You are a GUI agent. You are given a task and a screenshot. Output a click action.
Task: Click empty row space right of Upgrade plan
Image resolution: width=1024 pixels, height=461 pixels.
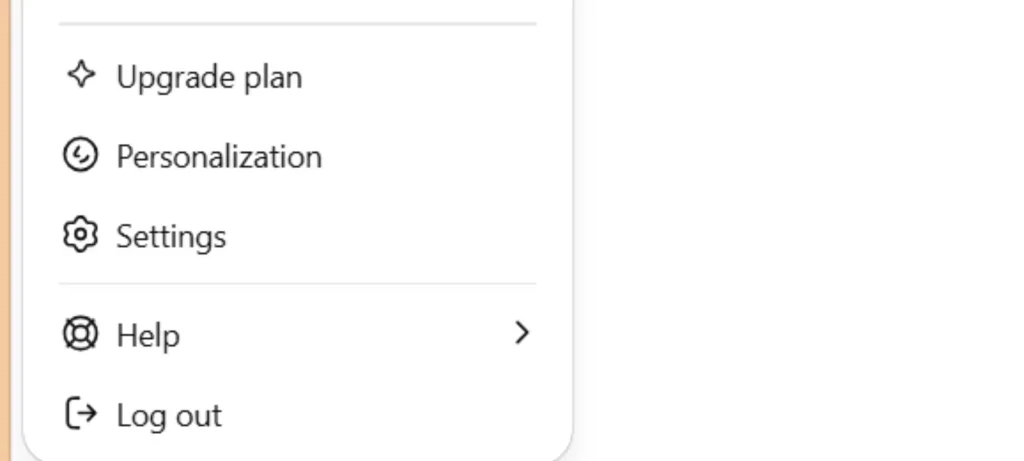tap(420, 77)
